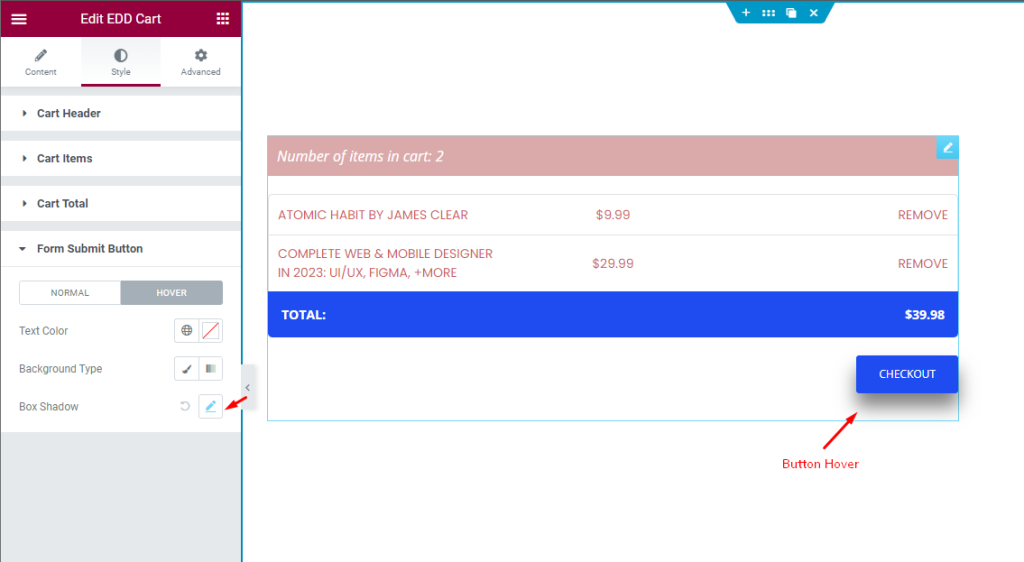Click the Edit EDD Cart panel title
Image resolution: width=1024 pixels, height=562 pixels.
pos(121,19)
